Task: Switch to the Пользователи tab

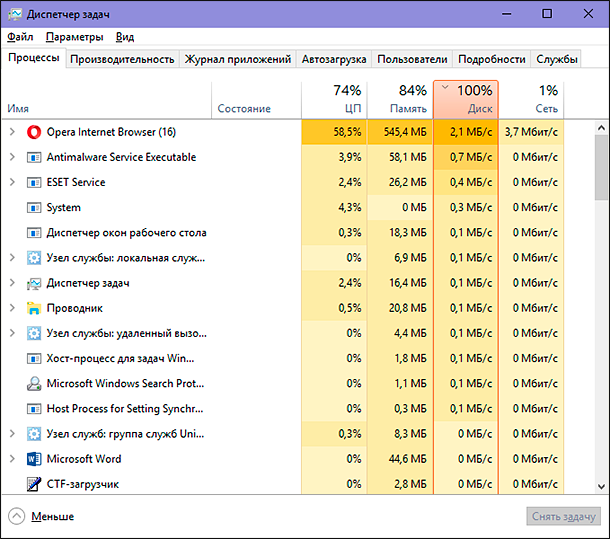Action: coord(412,59)
